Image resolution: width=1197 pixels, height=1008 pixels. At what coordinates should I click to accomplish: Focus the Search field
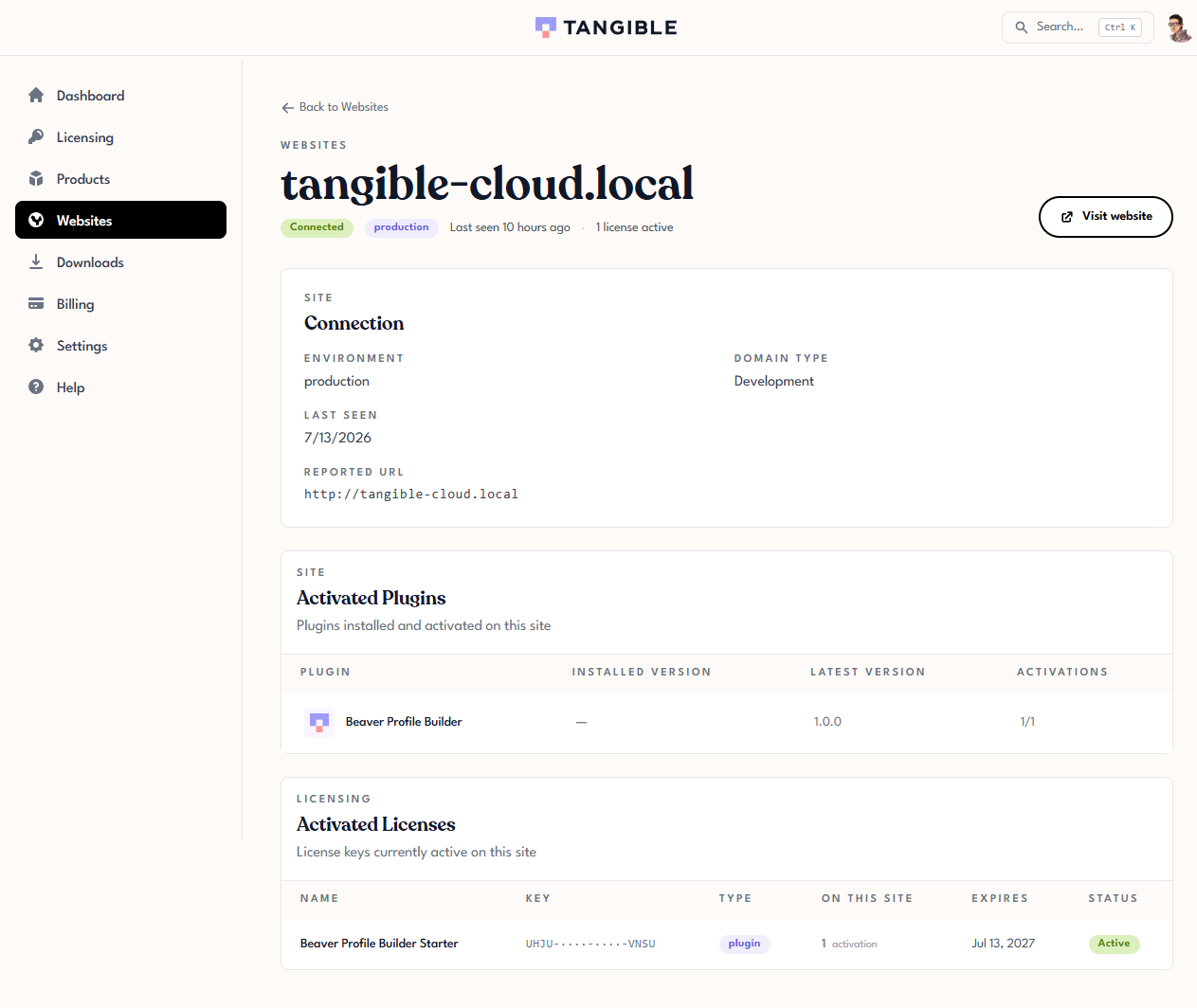[x=1078, y=27]
